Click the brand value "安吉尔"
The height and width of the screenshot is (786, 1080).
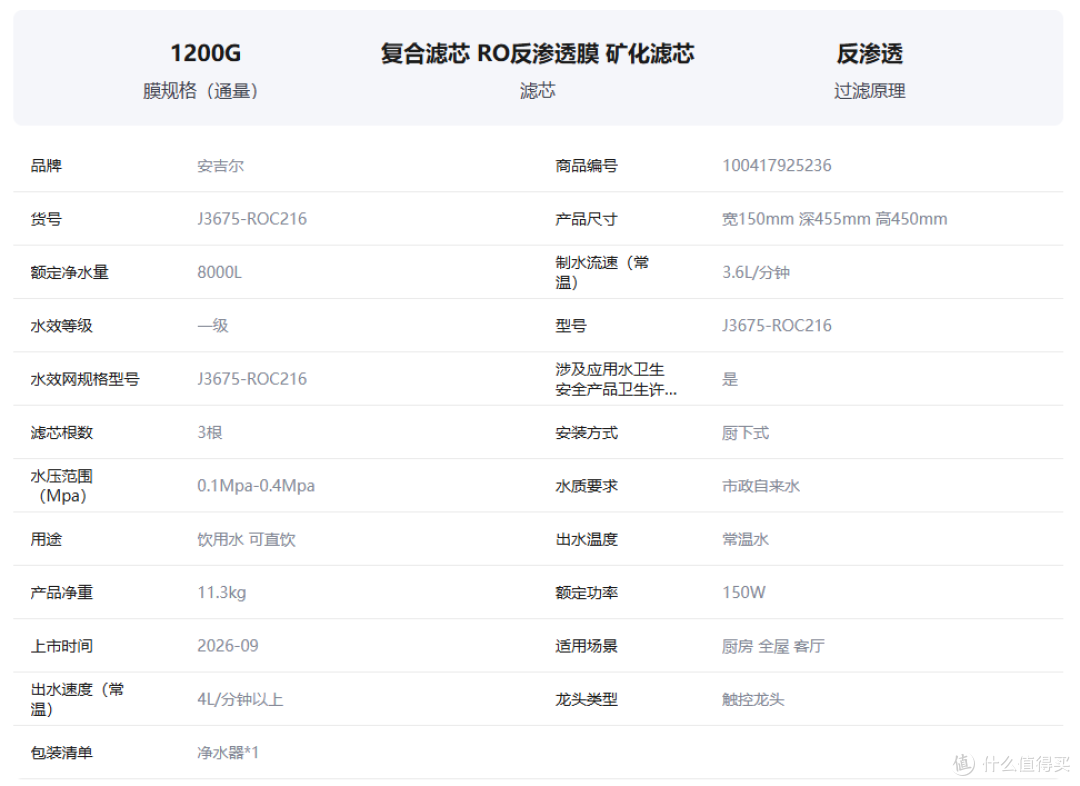[220, 166]
